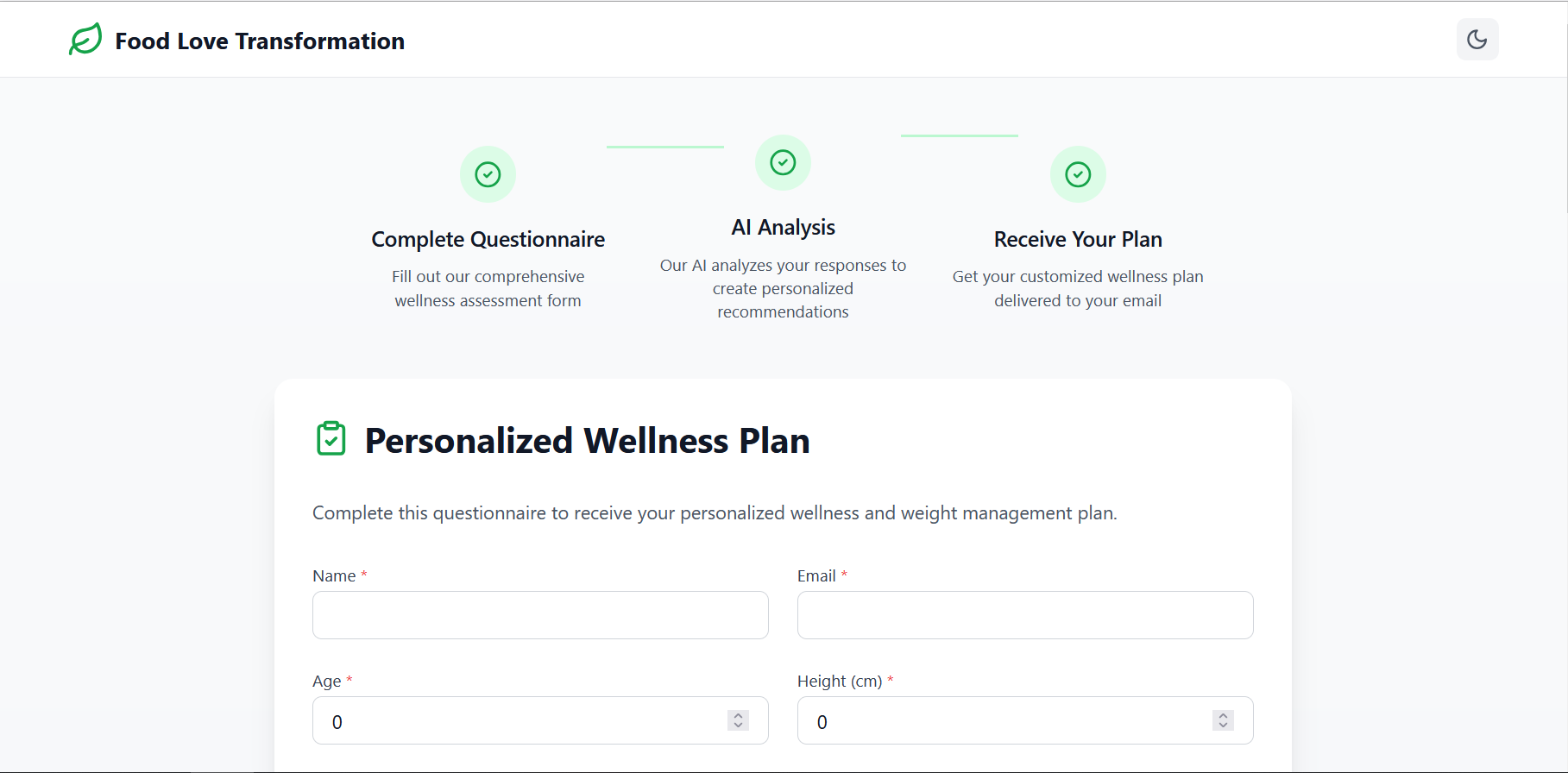Click the Personalized Wellness Plan title
Screen dimensions: 1568x773
tap(587, 440)
